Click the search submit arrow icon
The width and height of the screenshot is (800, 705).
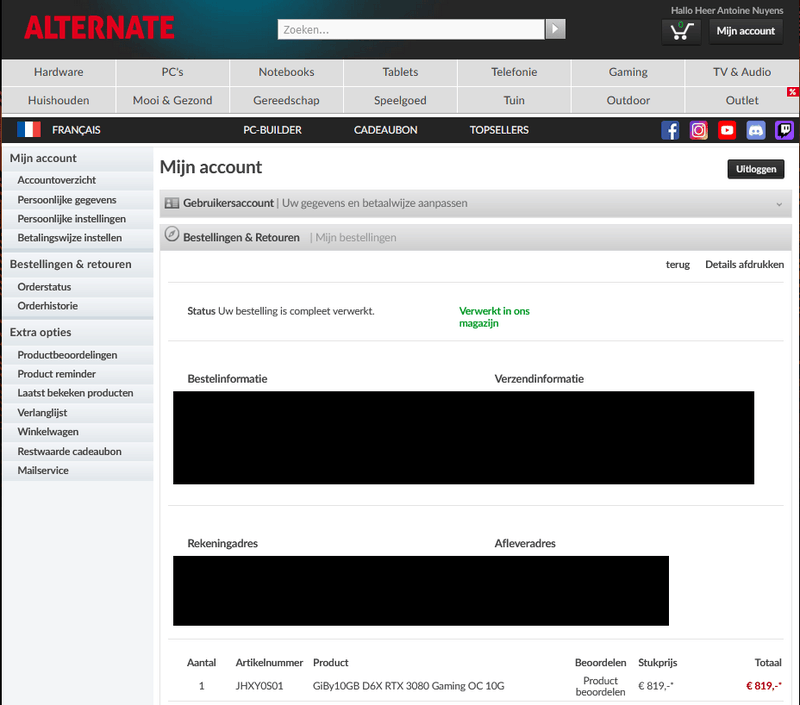[x=555, y=29]
